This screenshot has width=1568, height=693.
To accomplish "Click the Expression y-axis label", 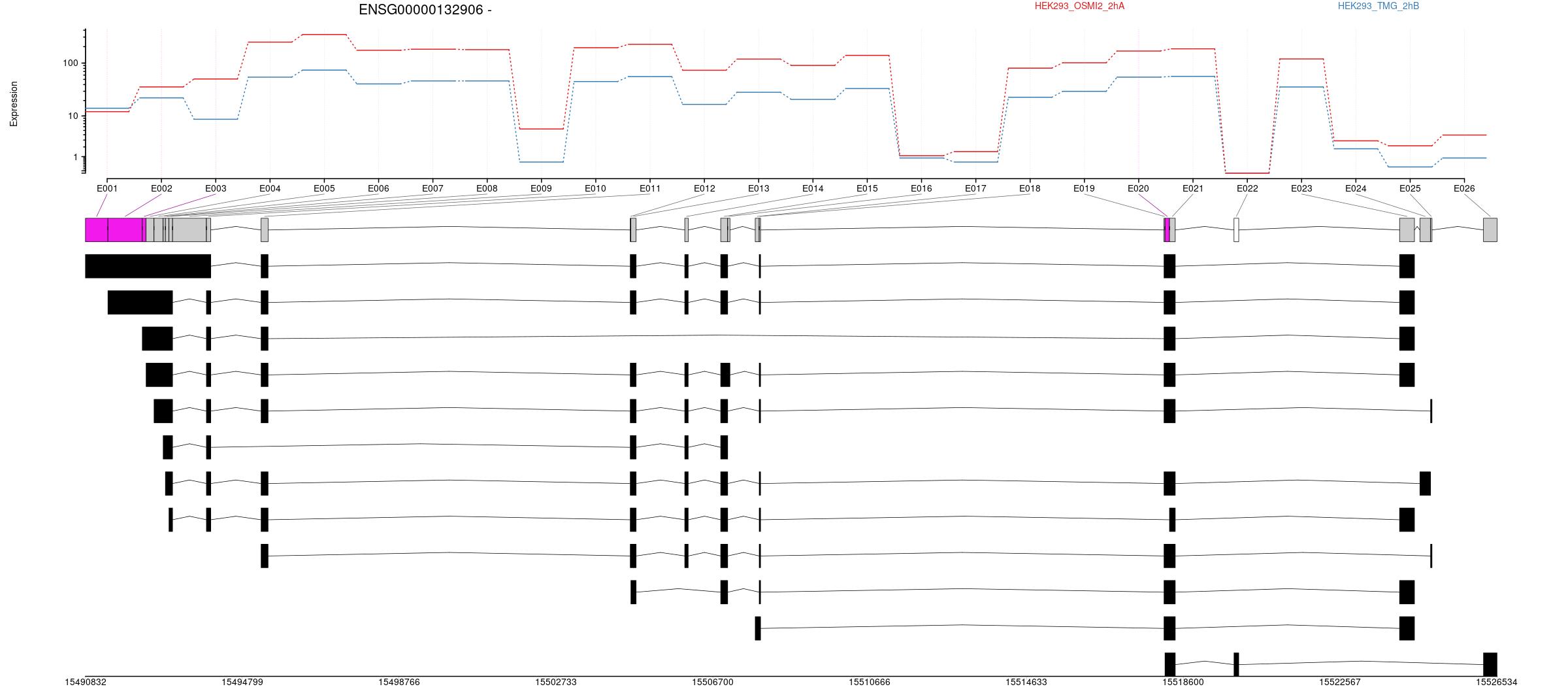I will (14, 104).
